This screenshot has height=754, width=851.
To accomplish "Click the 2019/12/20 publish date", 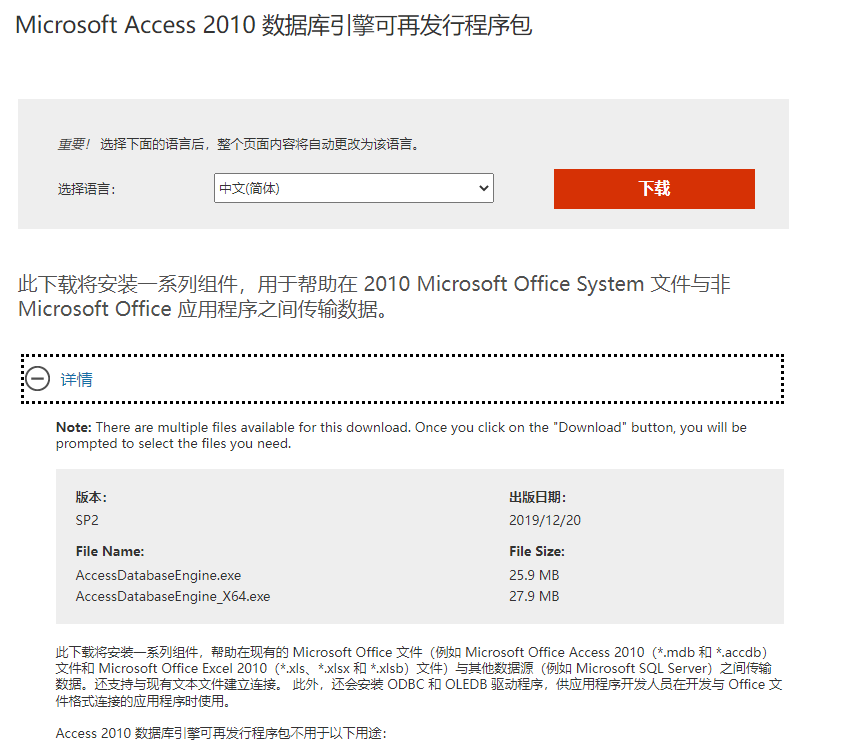I will (545, 521).
